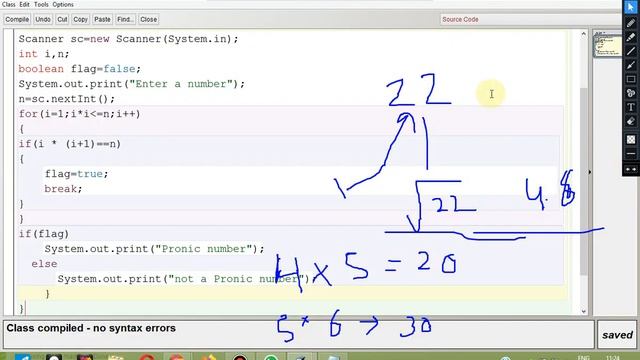Open the Edit menu
Screen dimensions: 640x360
tap(24, 4)
